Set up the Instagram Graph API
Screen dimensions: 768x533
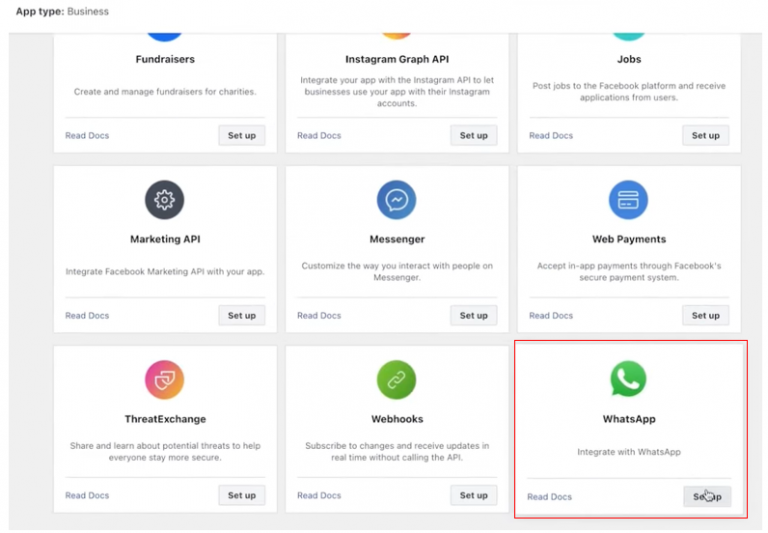point(474,135)
